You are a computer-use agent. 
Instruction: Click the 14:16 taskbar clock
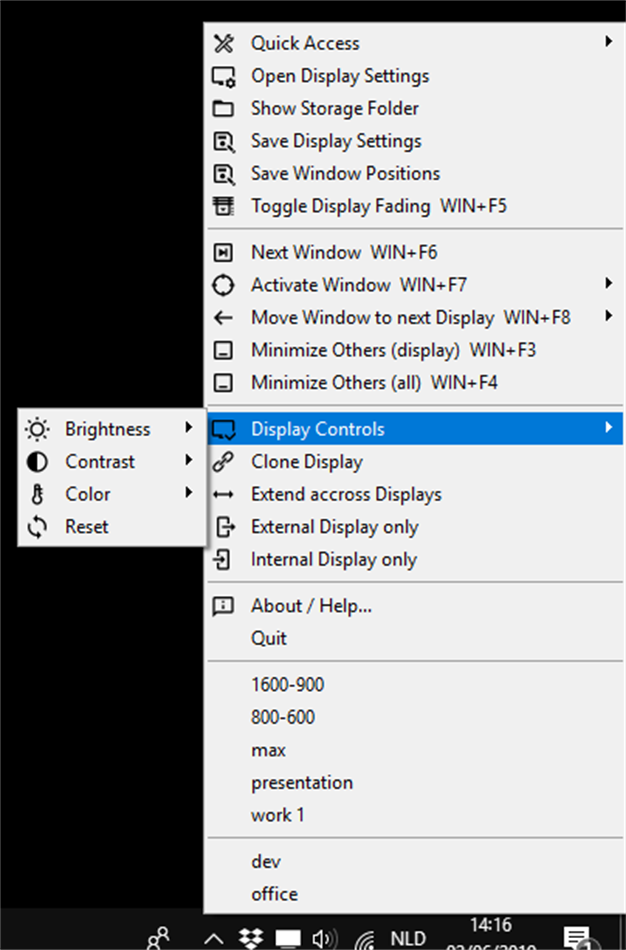click(x=491, y=925)
